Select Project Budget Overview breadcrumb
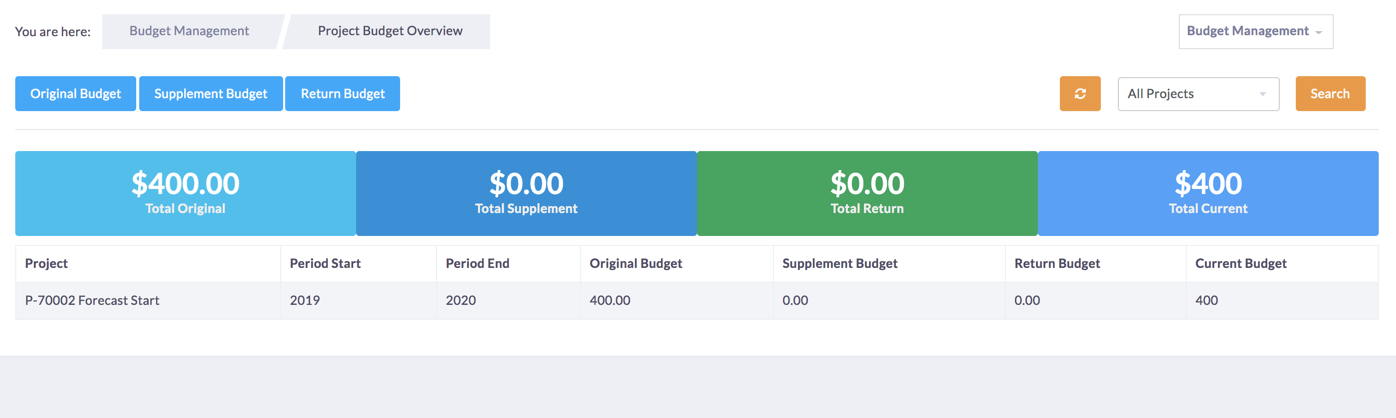The height and width of the screenshot is (418, 1396). click(390, 31)
